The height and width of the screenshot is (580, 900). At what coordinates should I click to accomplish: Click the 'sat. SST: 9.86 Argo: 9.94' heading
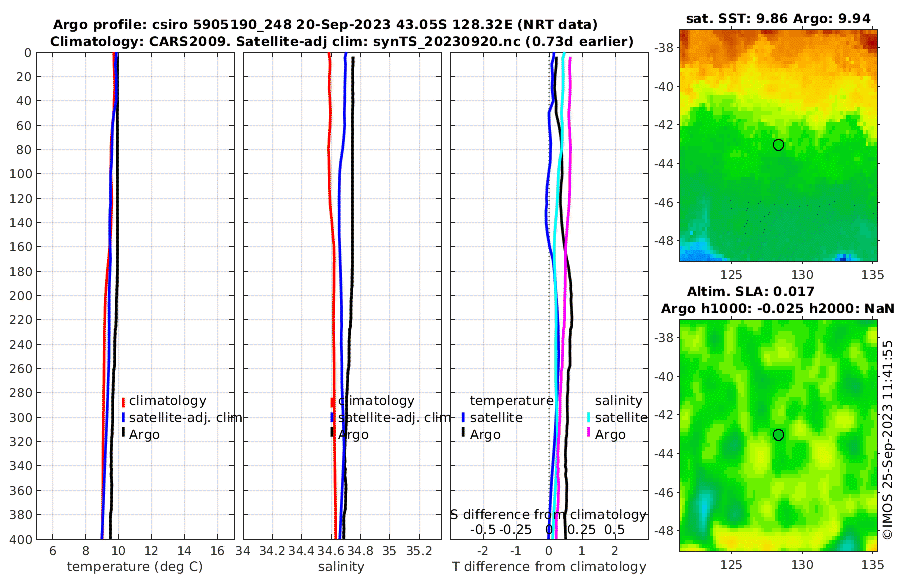778,18
